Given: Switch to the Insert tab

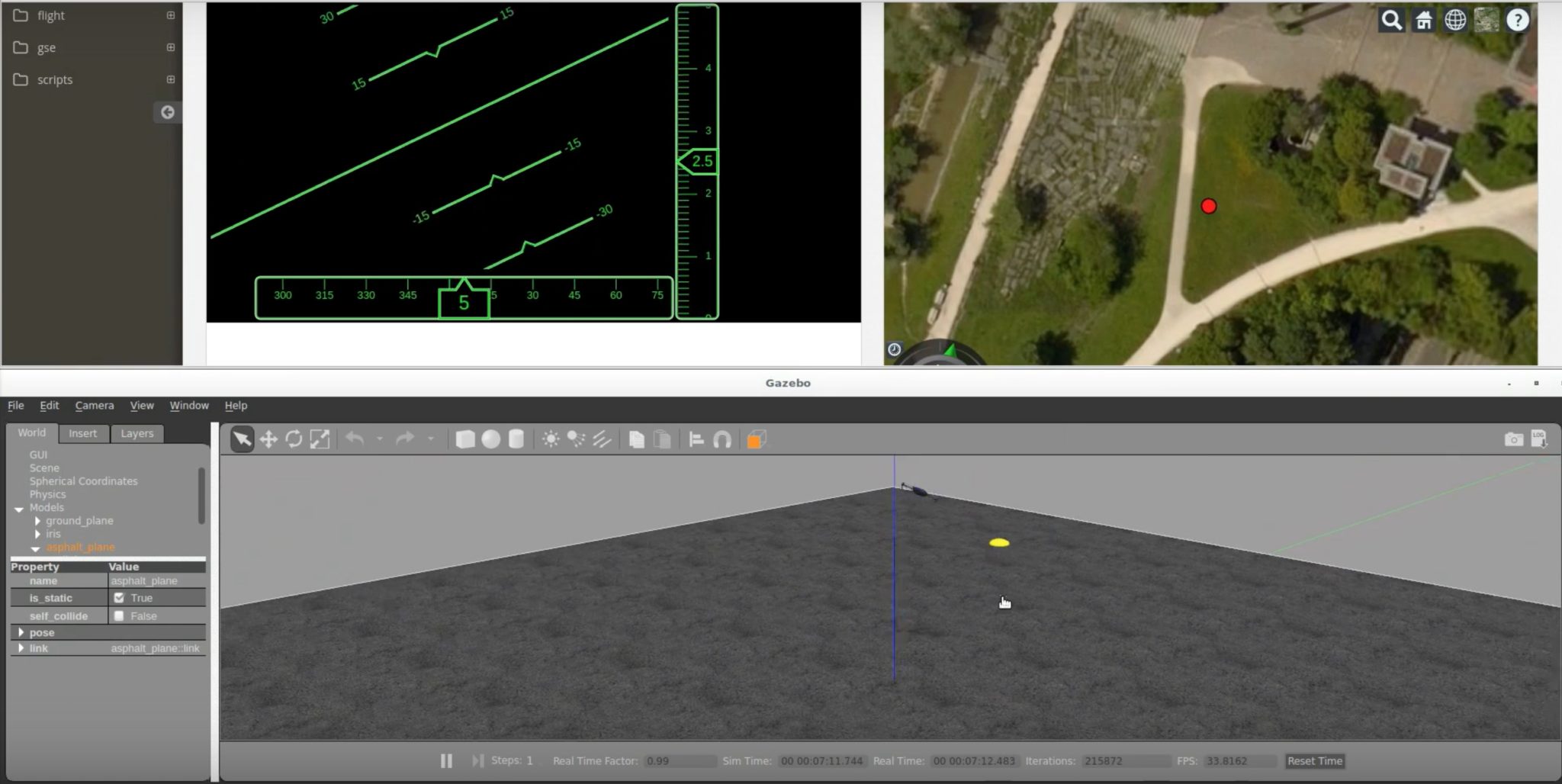Looking at the screenshot, I should coord(83,432).
